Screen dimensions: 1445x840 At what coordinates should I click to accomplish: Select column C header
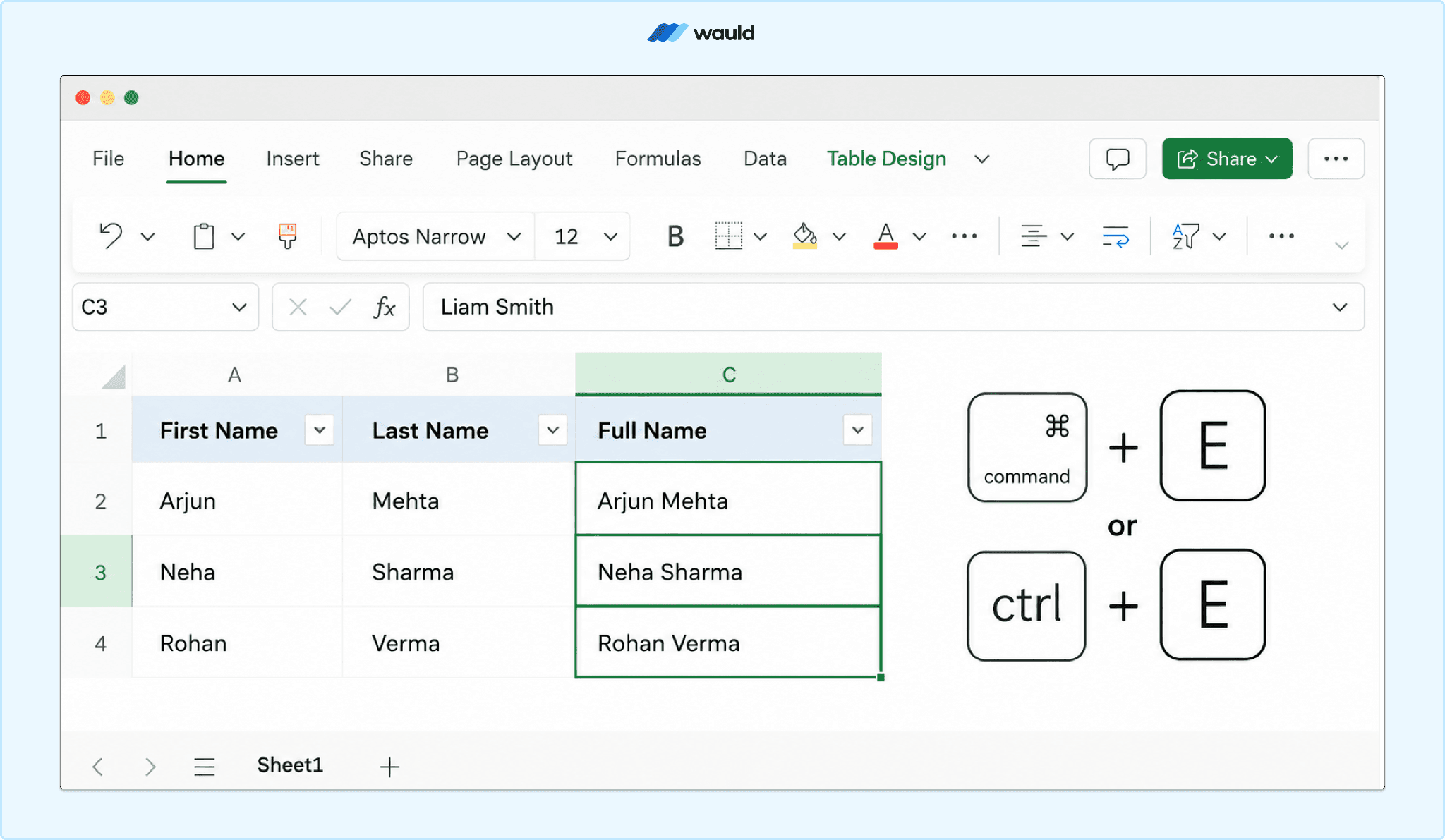pyautogui.click(x=729, y=374)
